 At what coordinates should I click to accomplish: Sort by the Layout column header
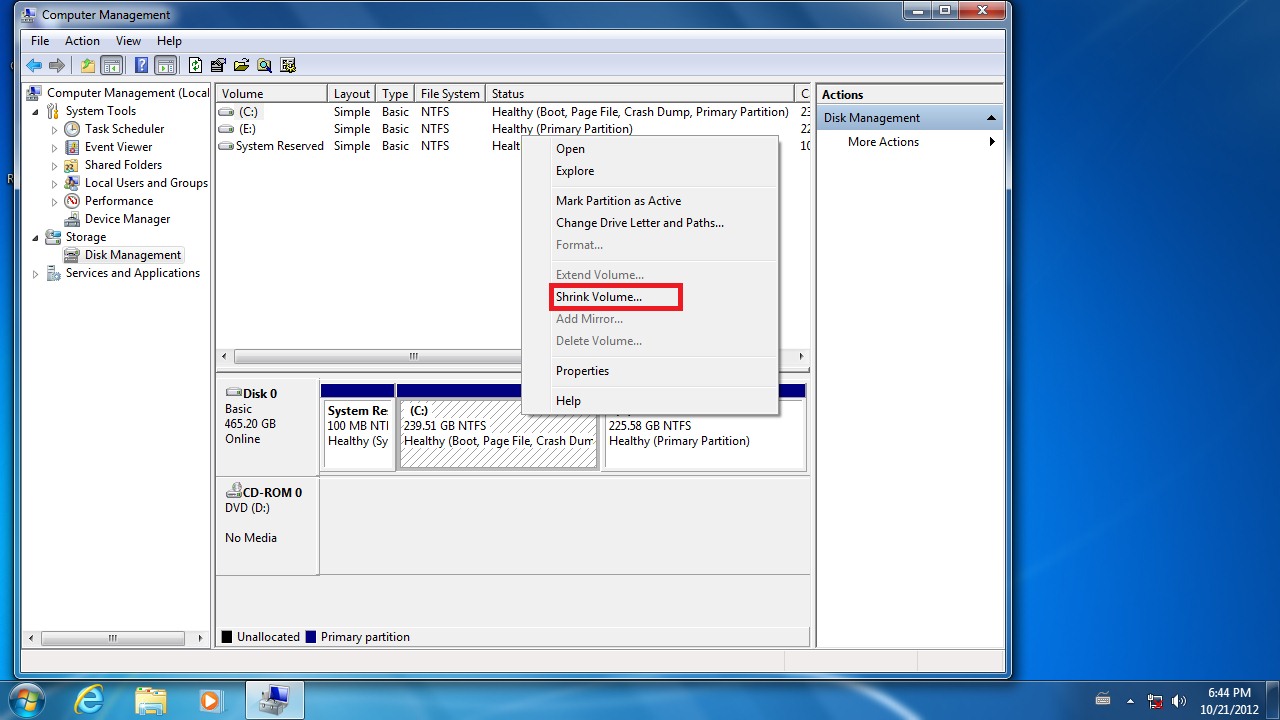pos(352,94)
